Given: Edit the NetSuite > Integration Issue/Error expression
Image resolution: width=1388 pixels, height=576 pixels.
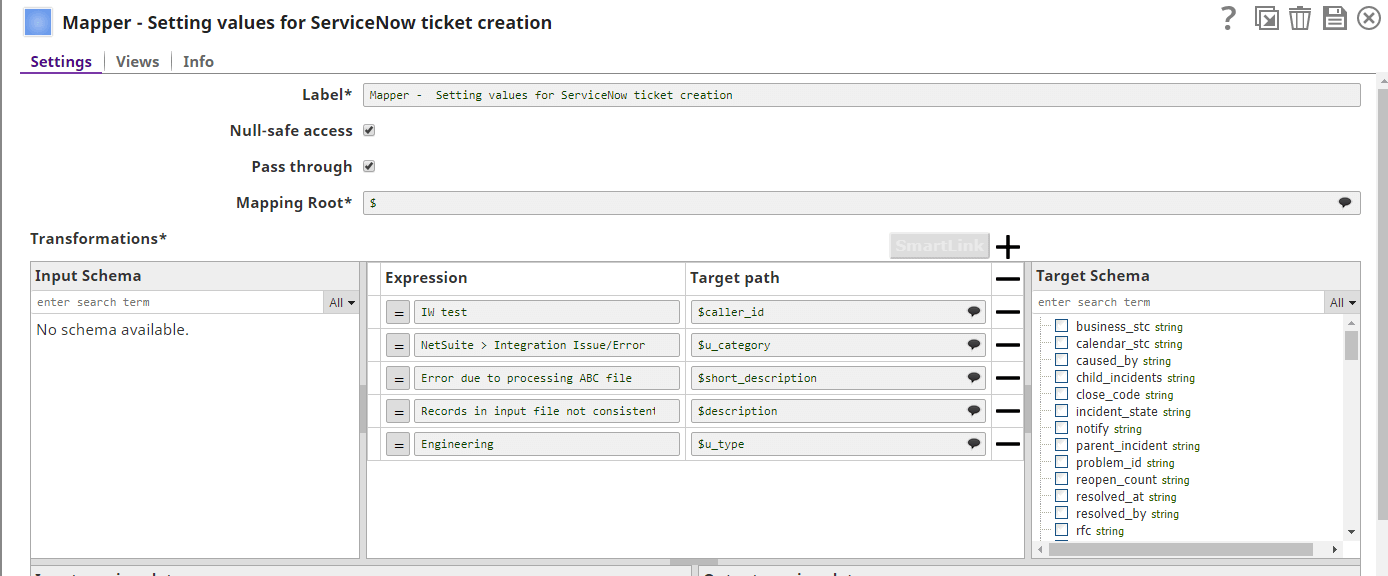Looking at the screenshot, I should (x=546, y=346).
